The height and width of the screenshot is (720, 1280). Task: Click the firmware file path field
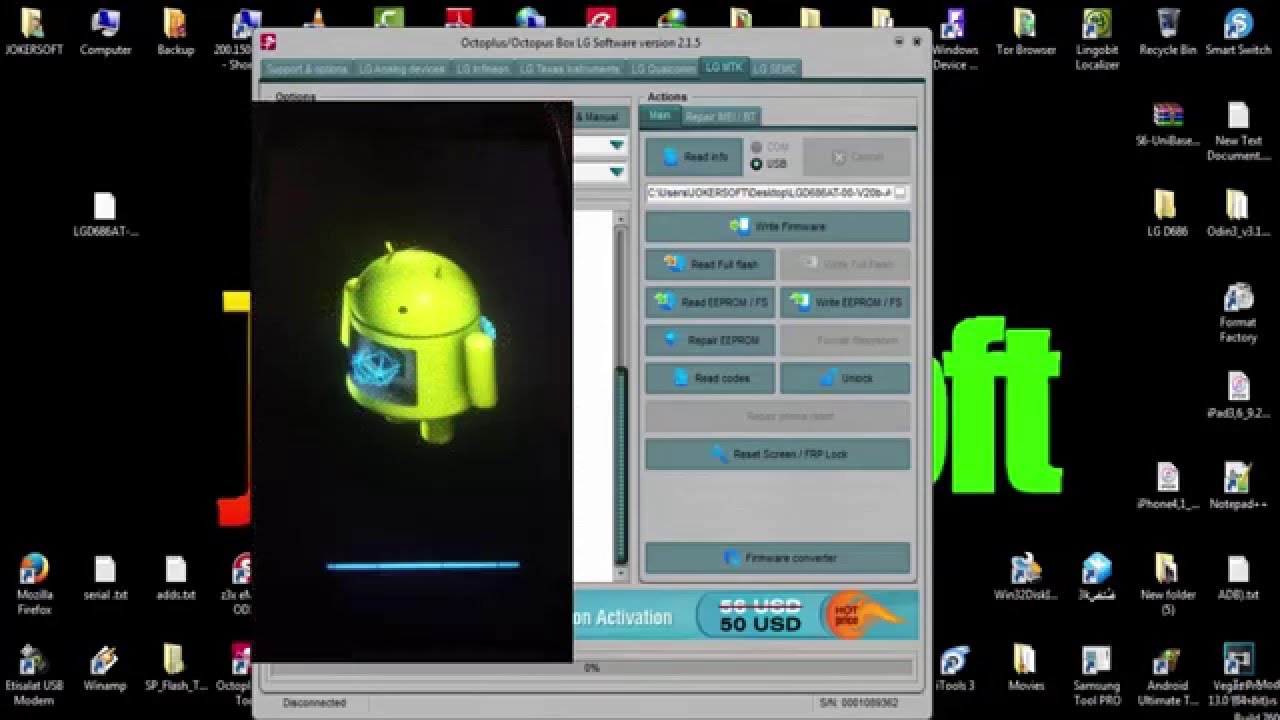tap(769, 192)
